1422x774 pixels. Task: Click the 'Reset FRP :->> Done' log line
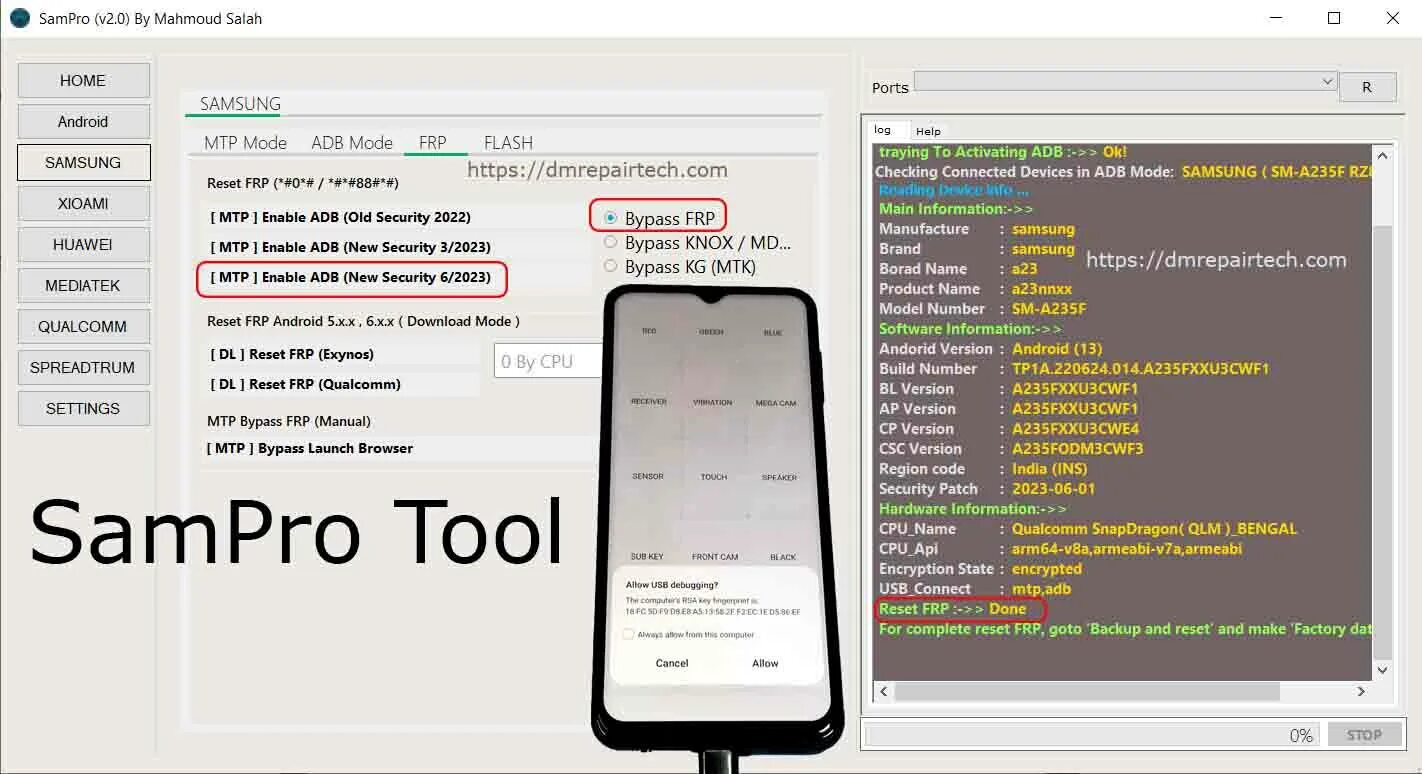[952, 609]
